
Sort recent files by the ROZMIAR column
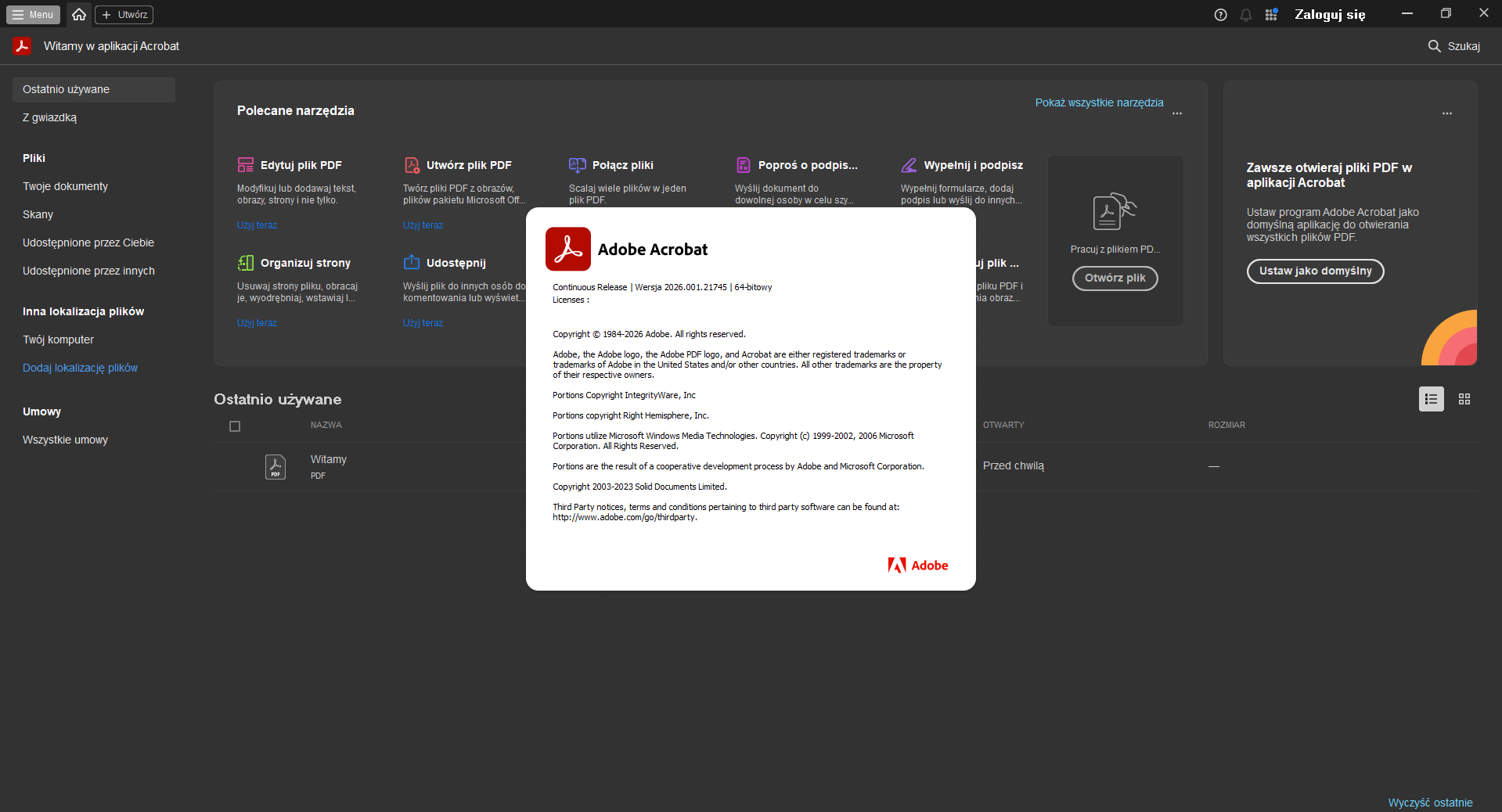(x=1226, y=426)
